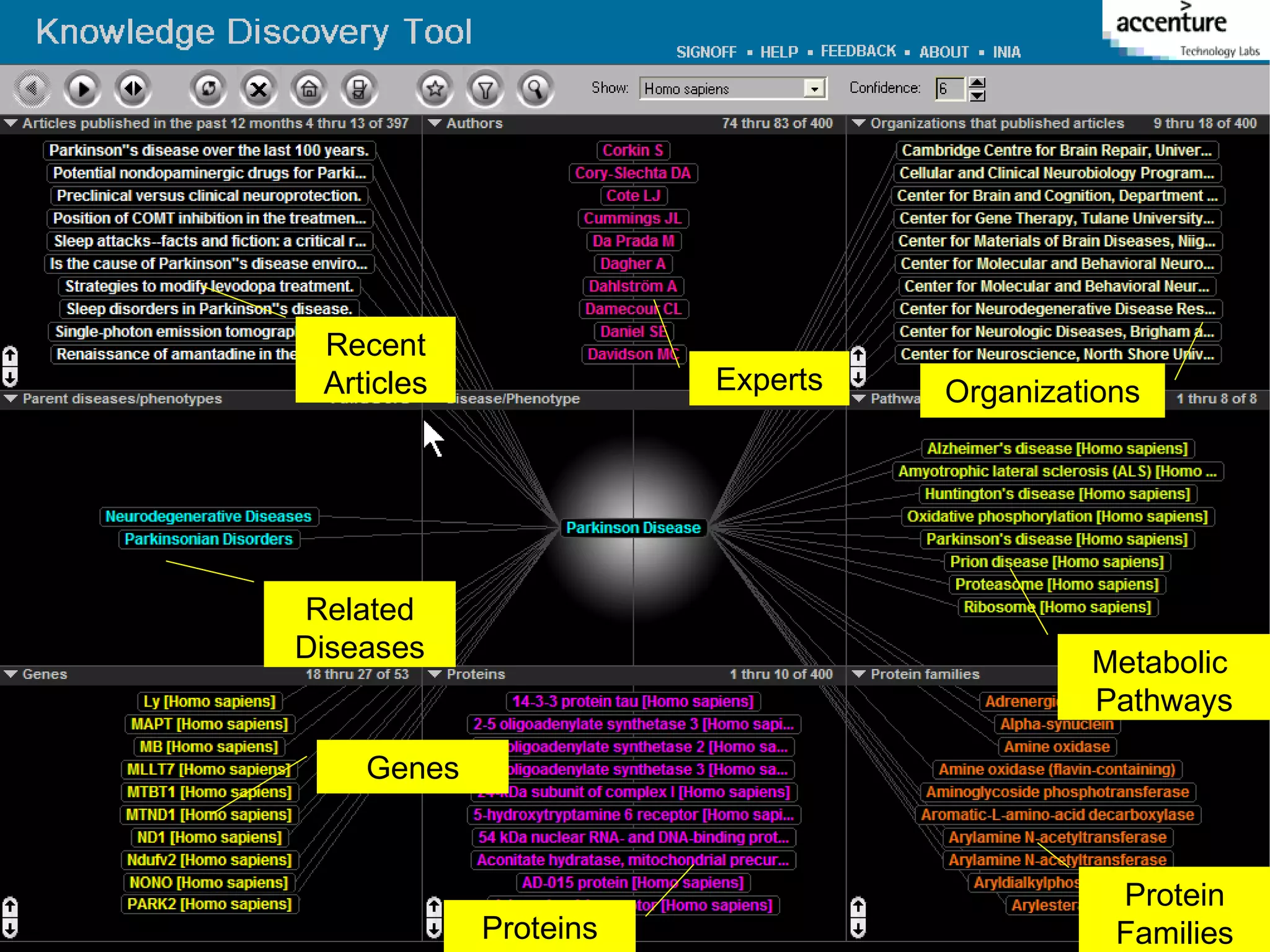Page down the Protein families list

pos(858,928)
